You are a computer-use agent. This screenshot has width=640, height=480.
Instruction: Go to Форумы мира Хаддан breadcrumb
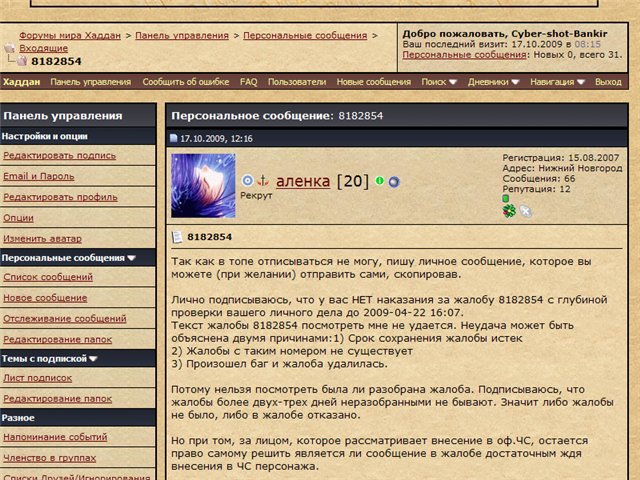pyautogui.click(x=70, y=36)
